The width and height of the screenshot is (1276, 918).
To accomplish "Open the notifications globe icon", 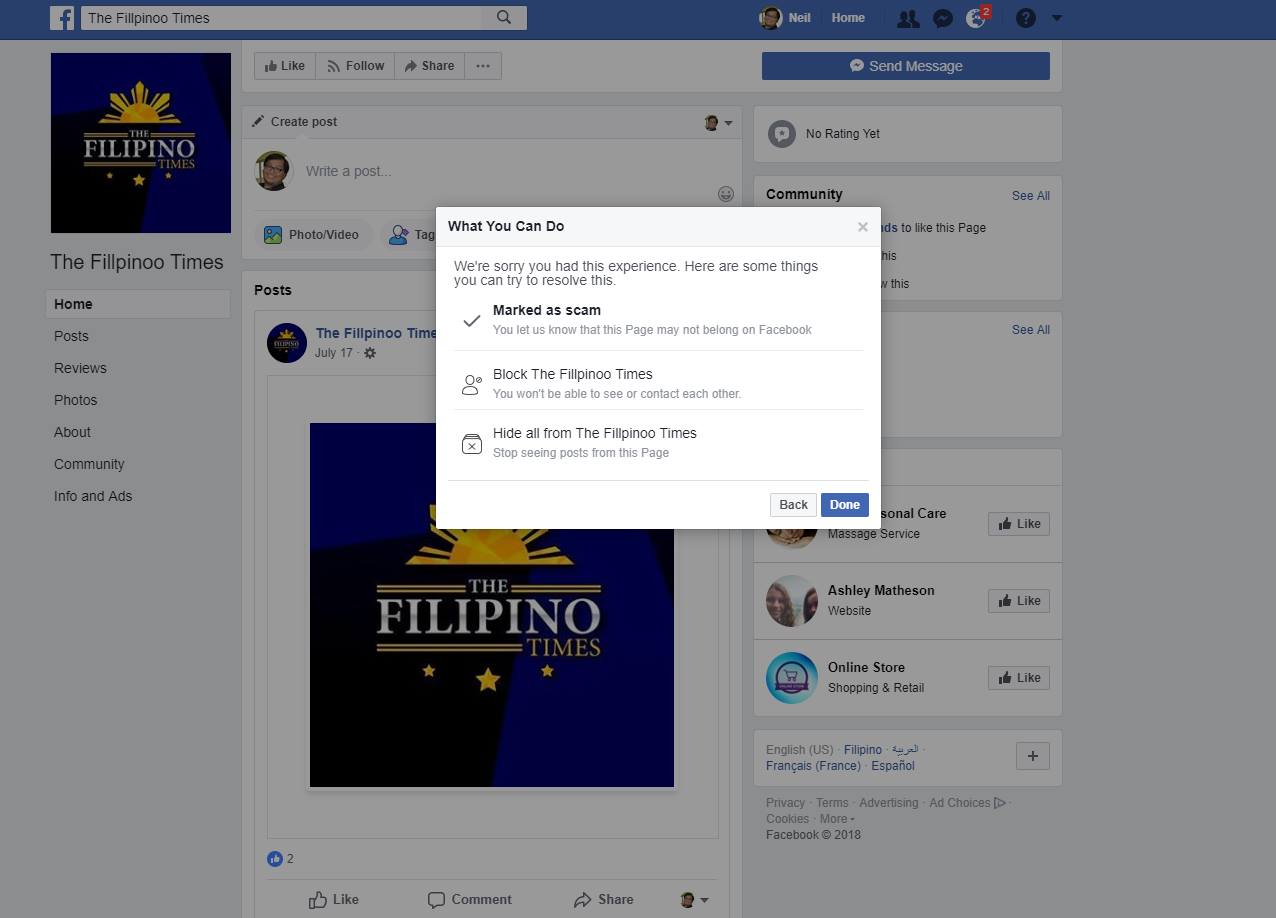I will [976, 18].
